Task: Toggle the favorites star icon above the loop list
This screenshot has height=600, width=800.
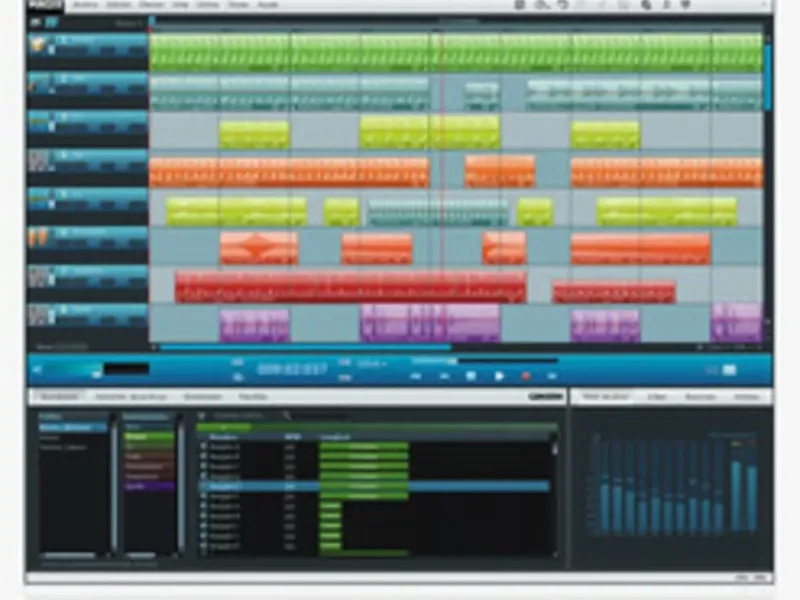Action: coord(201,416)
